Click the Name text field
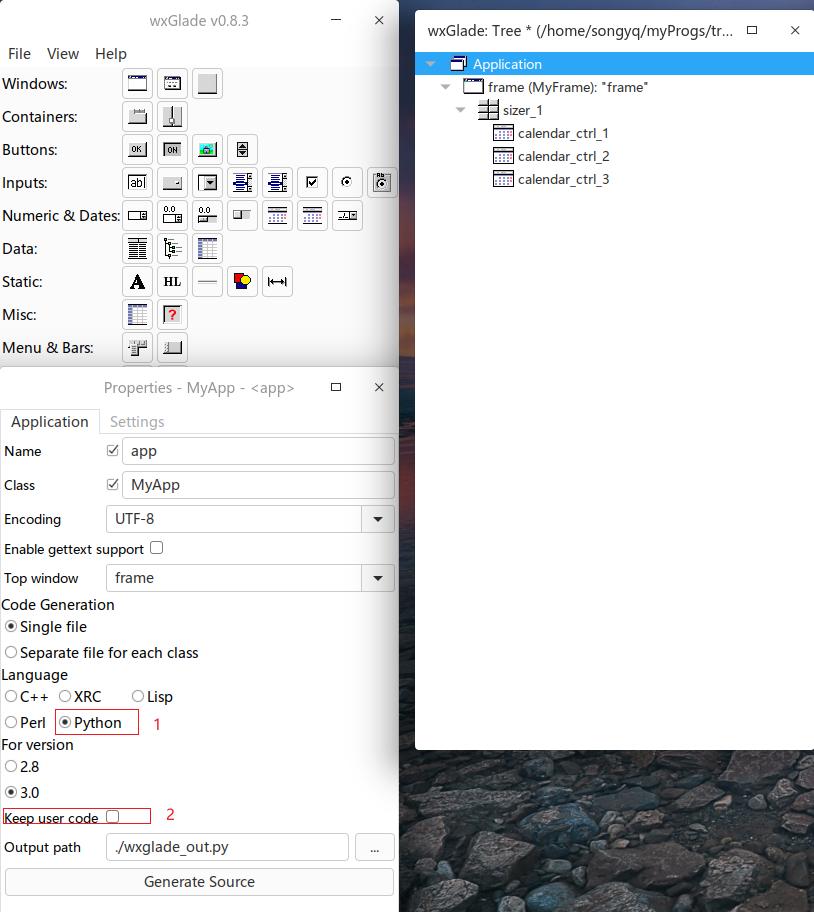814x912 pixels. pyautogui.click(x=258, y=451)
